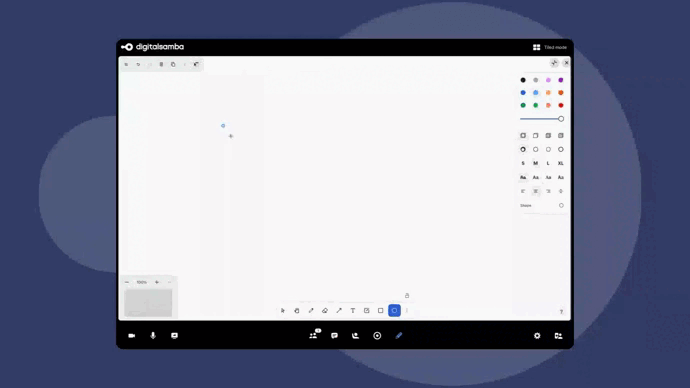Click the minimap thumbnail preview
This screenshot has width=690, height=388.
pos(148,303)
